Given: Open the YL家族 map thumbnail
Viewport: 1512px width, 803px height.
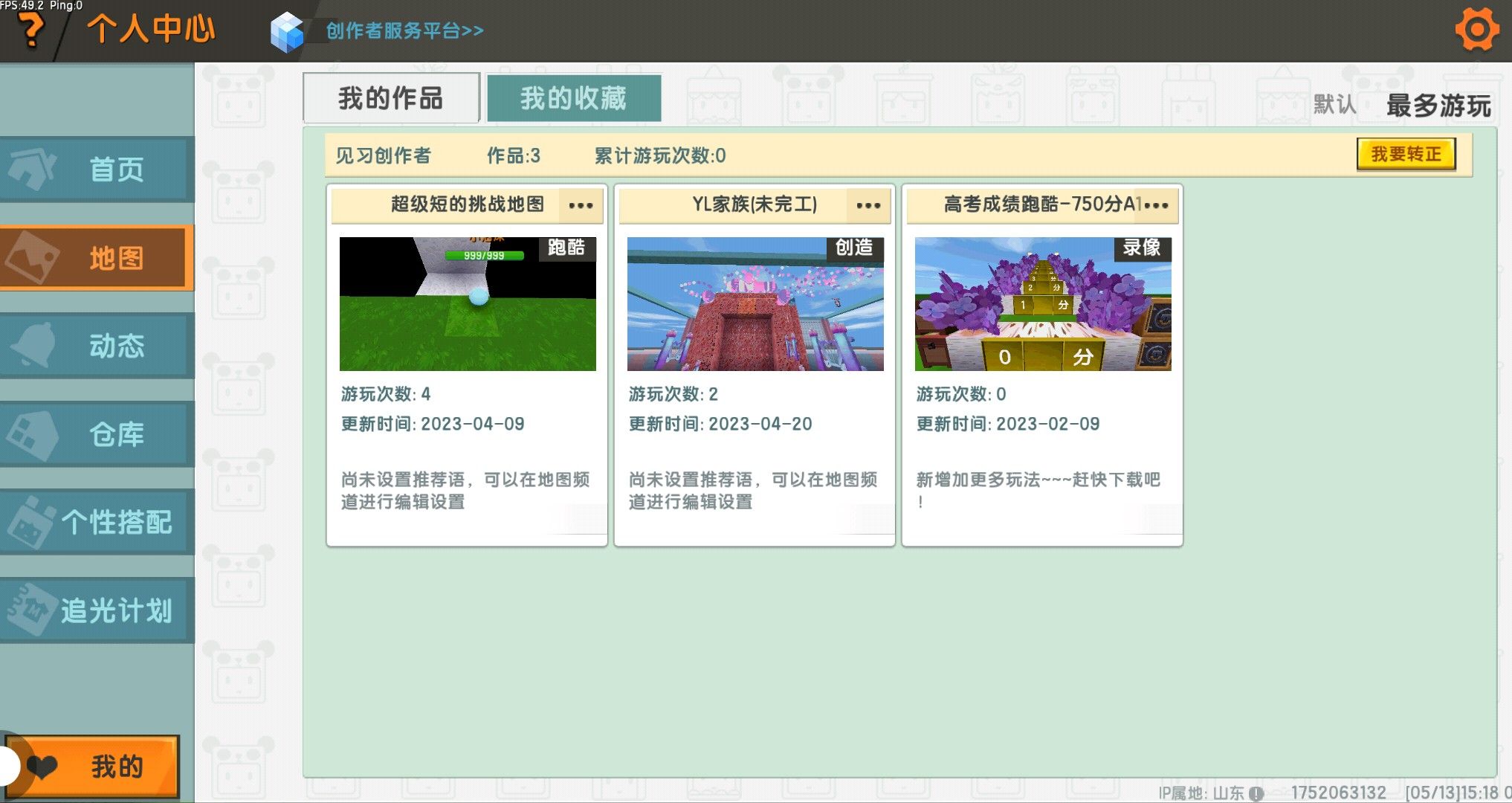Looking at the screenshot, I should point(755,303).
